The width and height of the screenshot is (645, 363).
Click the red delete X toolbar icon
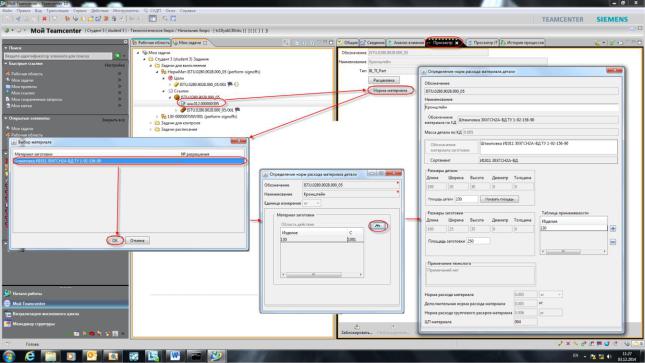tap(44, 19)
